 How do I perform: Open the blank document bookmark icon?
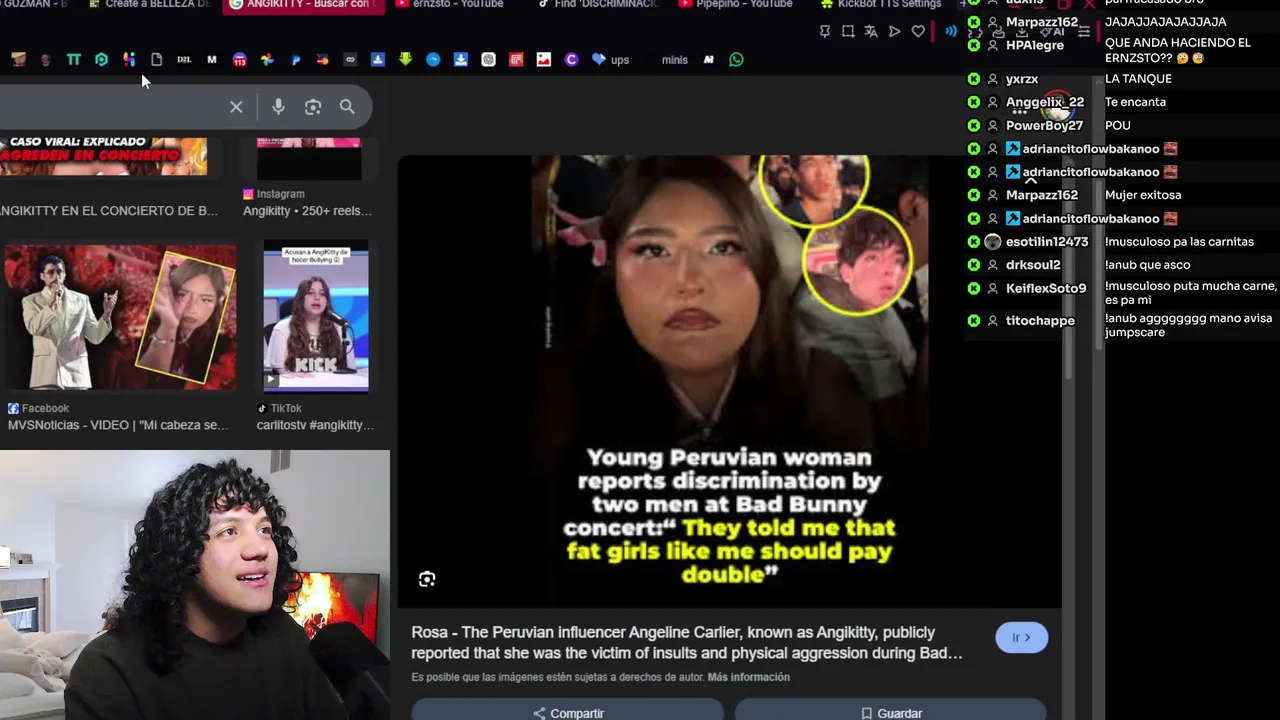pyautogui.click(x=156, y=60)
